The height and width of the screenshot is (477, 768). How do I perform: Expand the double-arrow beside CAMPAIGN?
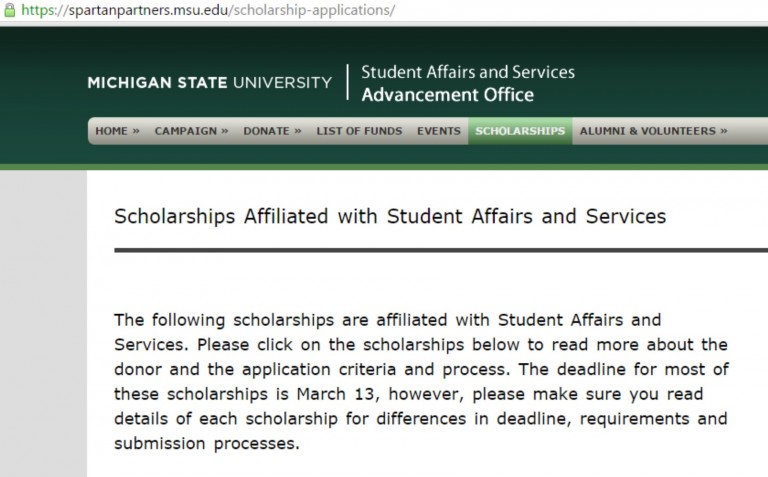tap(225, 131)
